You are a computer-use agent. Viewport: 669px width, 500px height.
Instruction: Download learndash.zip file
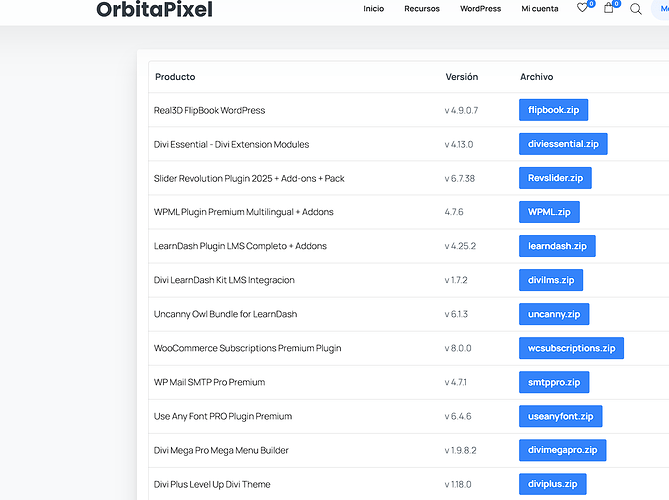pyautogui.click(x=557, y=246)
